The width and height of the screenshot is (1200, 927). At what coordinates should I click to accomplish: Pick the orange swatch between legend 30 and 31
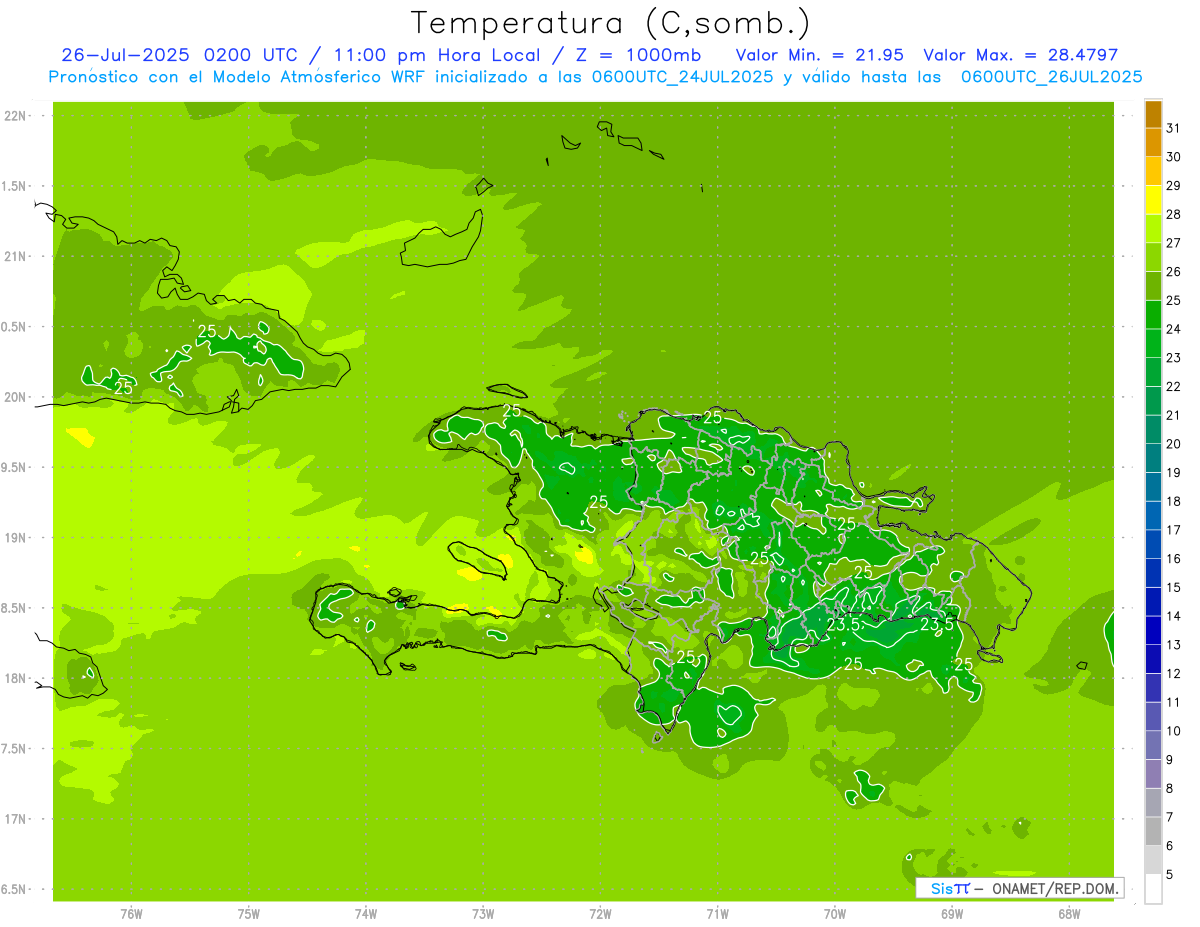[x=1153, y=143]
